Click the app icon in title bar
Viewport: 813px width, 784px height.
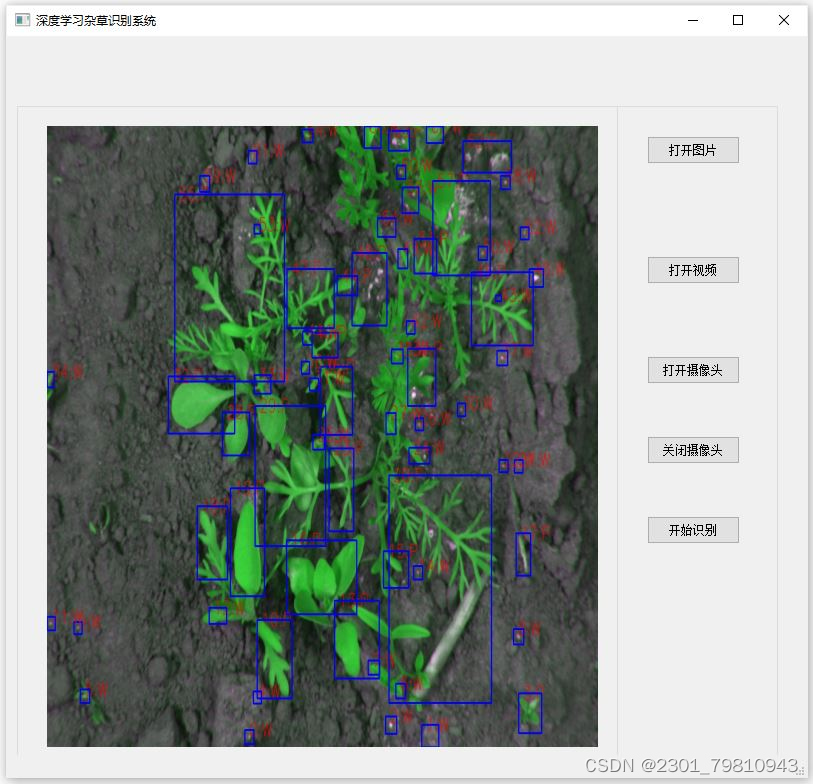pyautogui.click(x=22, y=20)
